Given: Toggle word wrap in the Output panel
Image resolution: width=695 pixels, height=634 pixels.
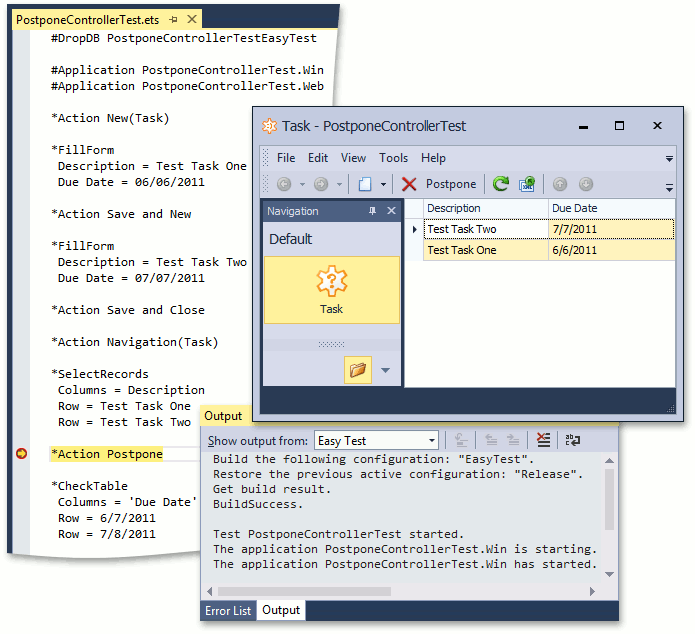Looking at the screenshot, I should point(572,440).
